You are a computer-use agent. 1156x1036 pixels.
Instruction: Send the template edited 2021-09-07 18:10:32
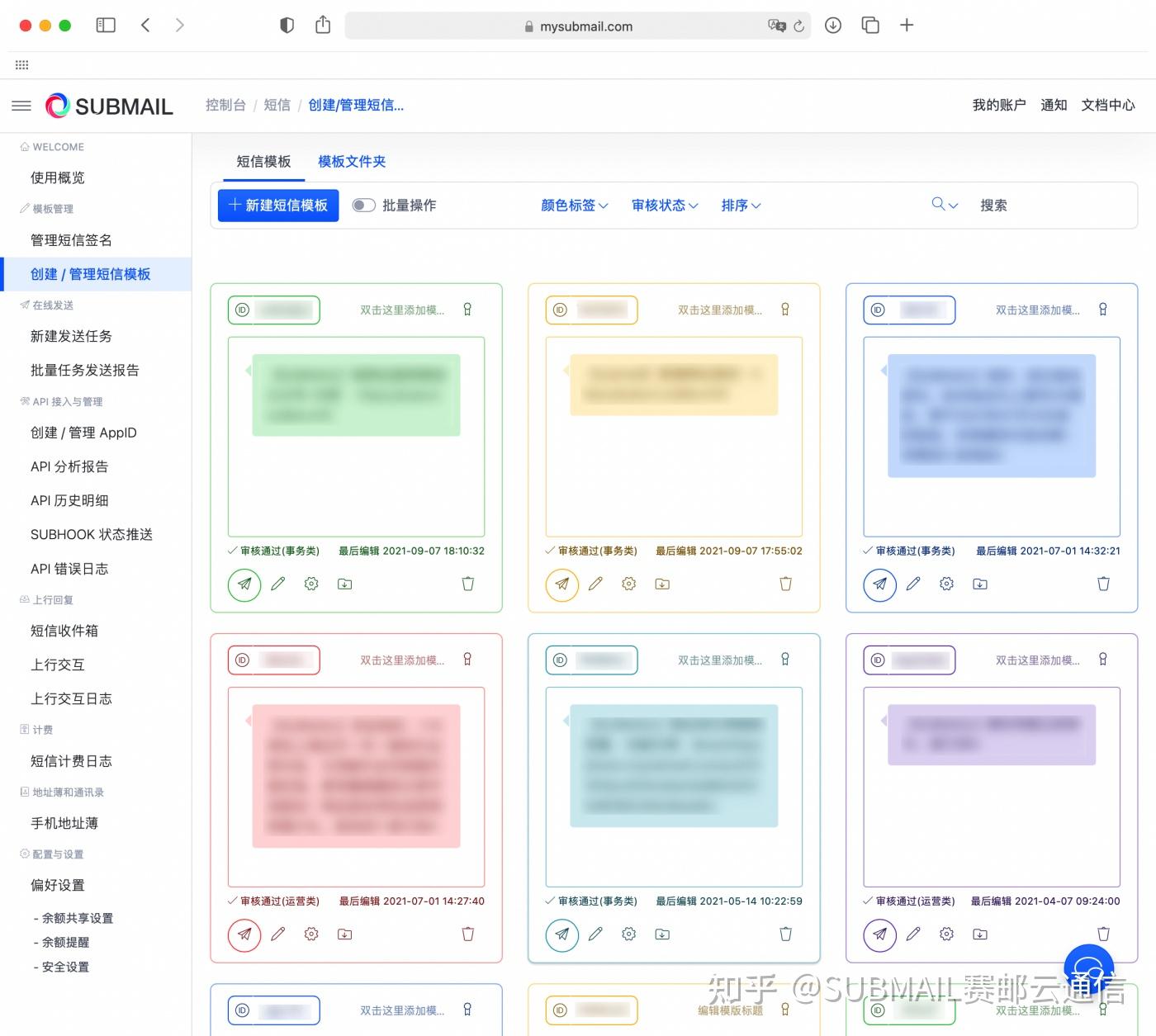tap(244, 584)
